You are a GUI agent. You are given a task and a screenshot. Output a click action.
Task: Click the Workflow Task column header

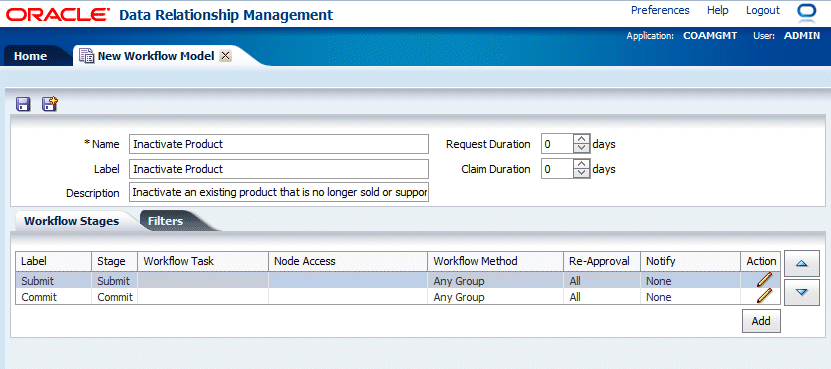point(203,261)
